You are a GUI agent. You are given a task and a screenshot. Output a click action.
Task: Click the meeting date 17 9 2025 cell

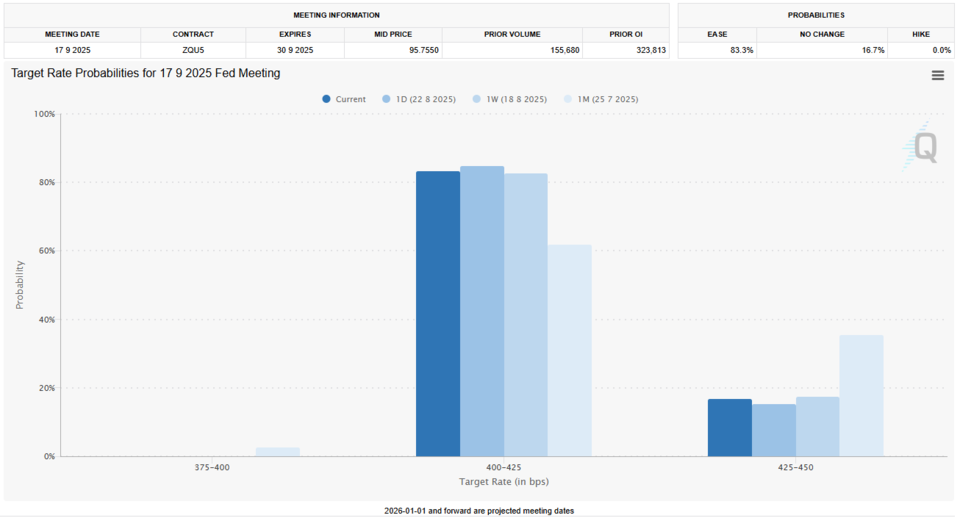tap(70, 50)
